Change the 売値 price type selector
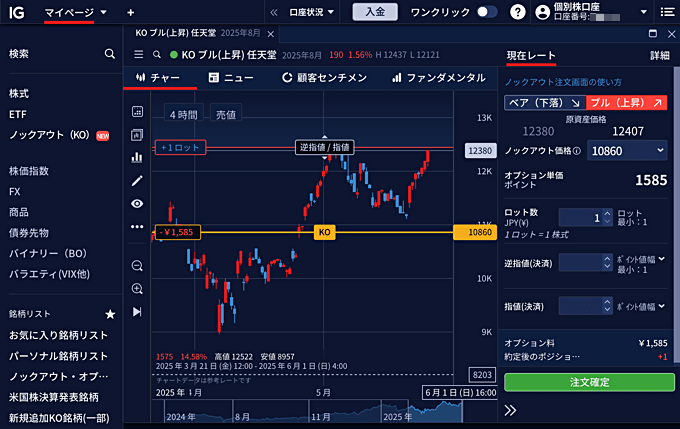 point(226,115)
